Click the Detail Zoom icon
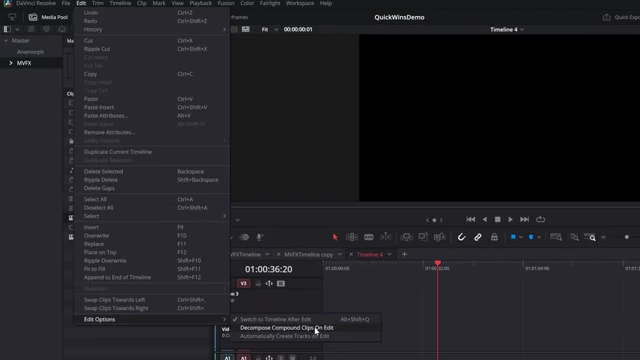The image size is (640, 360). tap(574, 237)
